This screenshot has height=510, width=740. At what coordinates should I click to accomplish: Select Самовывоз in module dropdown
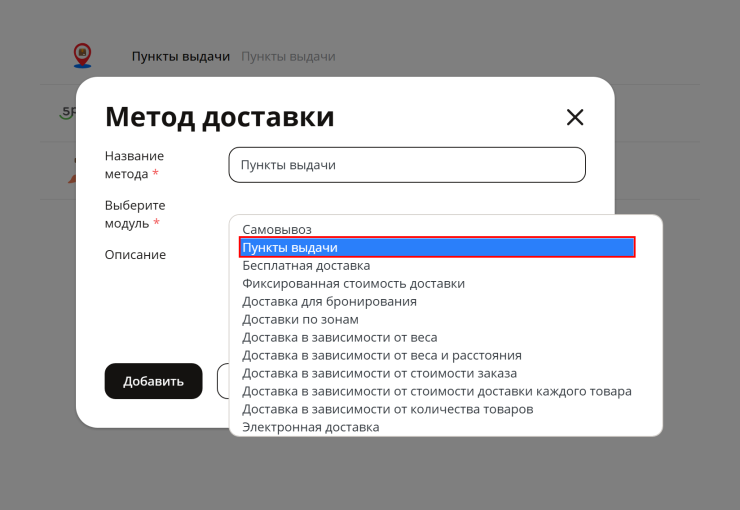tap(437, 229)
